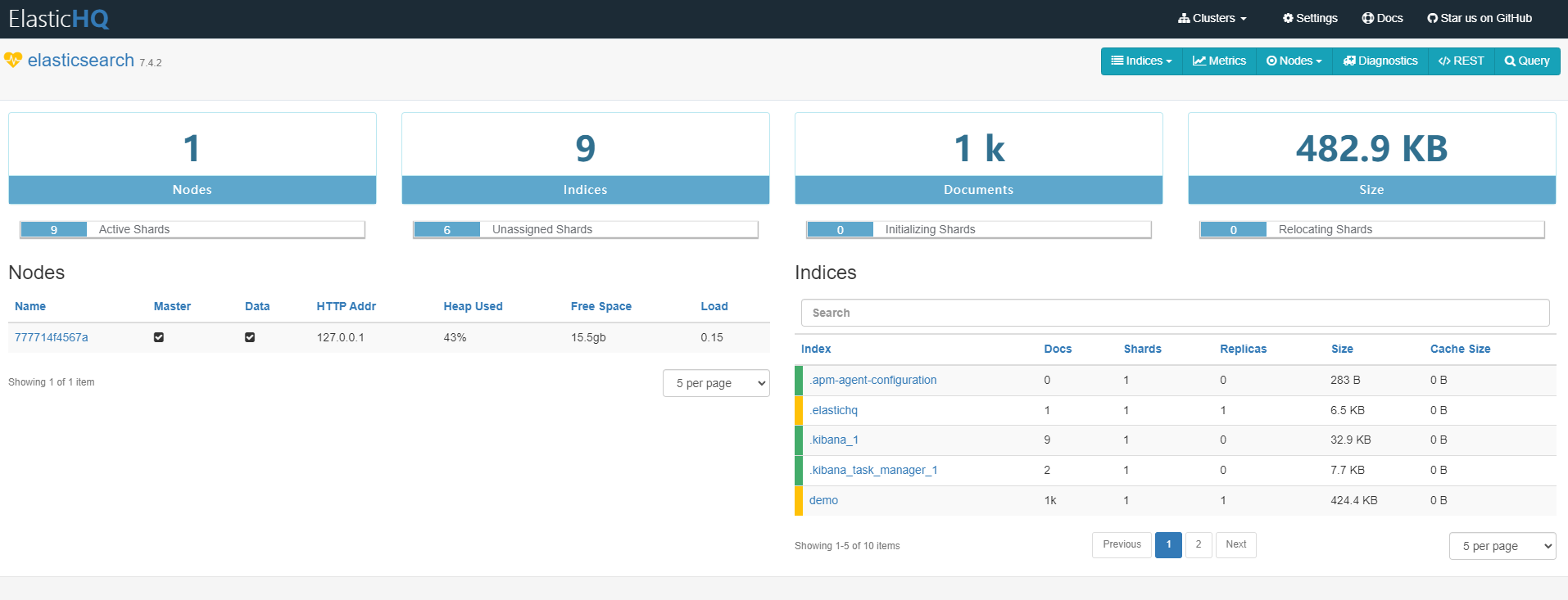Viewport: 1568px width, 600px height.
Task: Open the Metrics page
Action: 1219,61
